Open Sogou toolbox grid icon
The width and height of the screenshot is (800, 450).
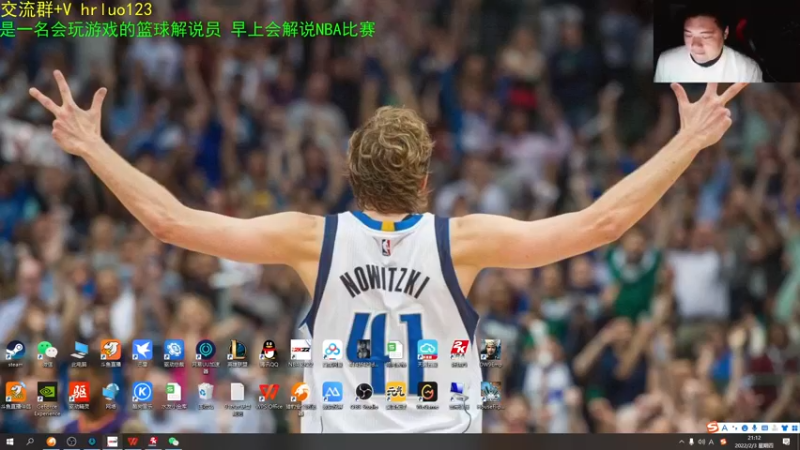(794, 428)
